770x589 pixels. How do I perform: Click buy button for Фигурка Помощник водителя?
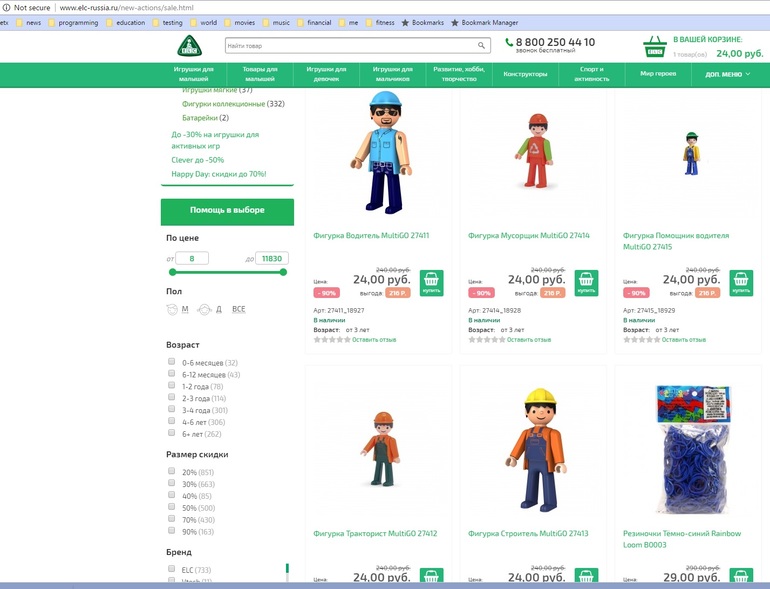(741, 283)
